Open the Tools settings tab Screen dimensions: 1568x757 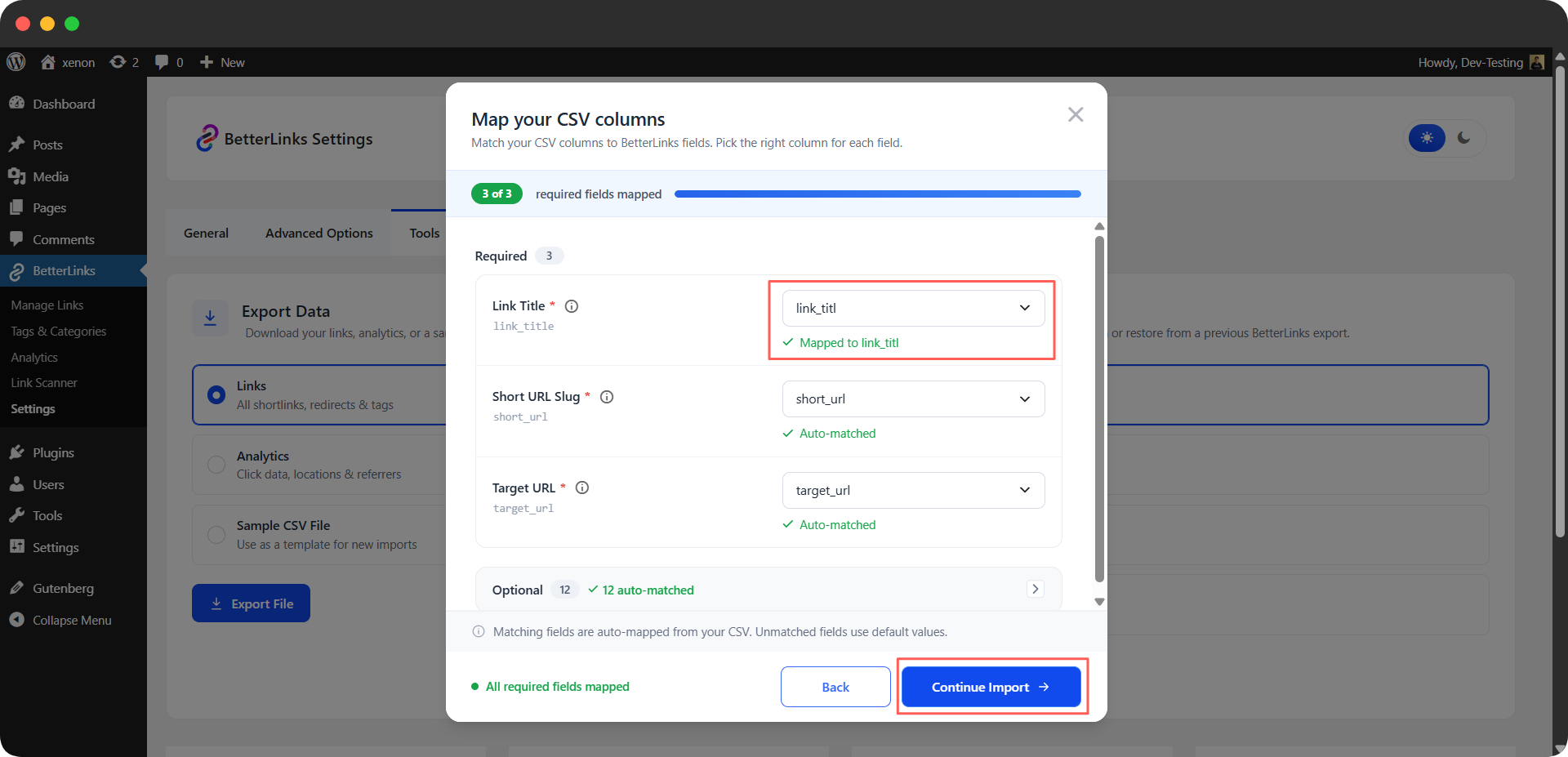pos(424,233)
